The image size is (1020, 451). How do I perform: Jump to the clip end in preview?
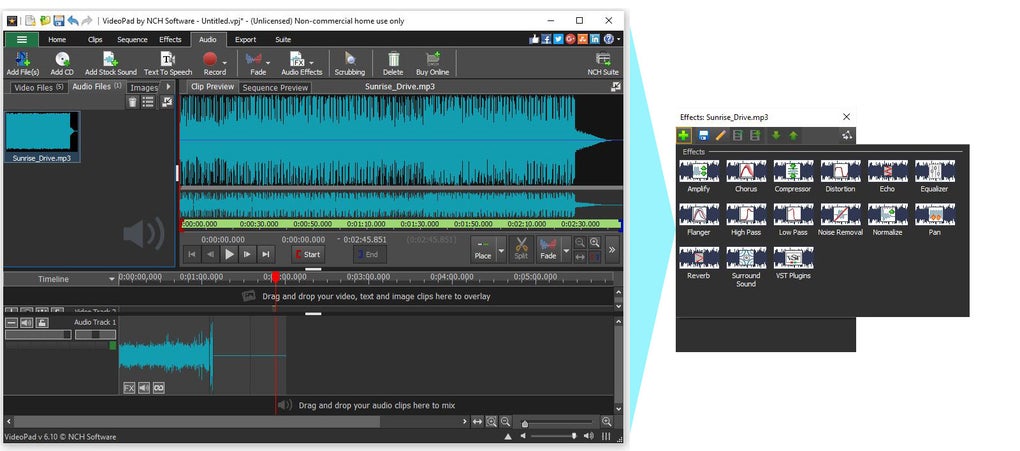click(265, 254)
